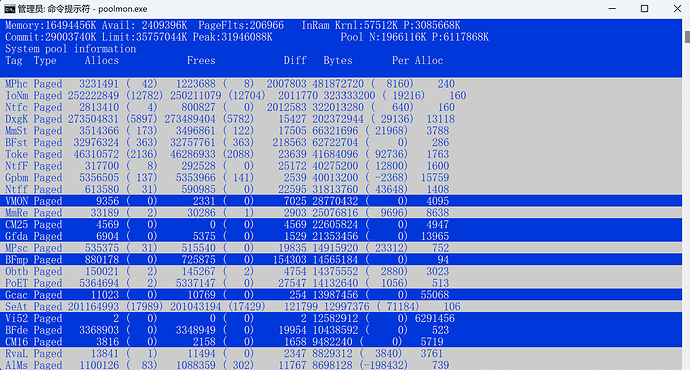Click the allocs value 273504831
This screenshot has width=690, height=370.
click(x=93, y=119)
